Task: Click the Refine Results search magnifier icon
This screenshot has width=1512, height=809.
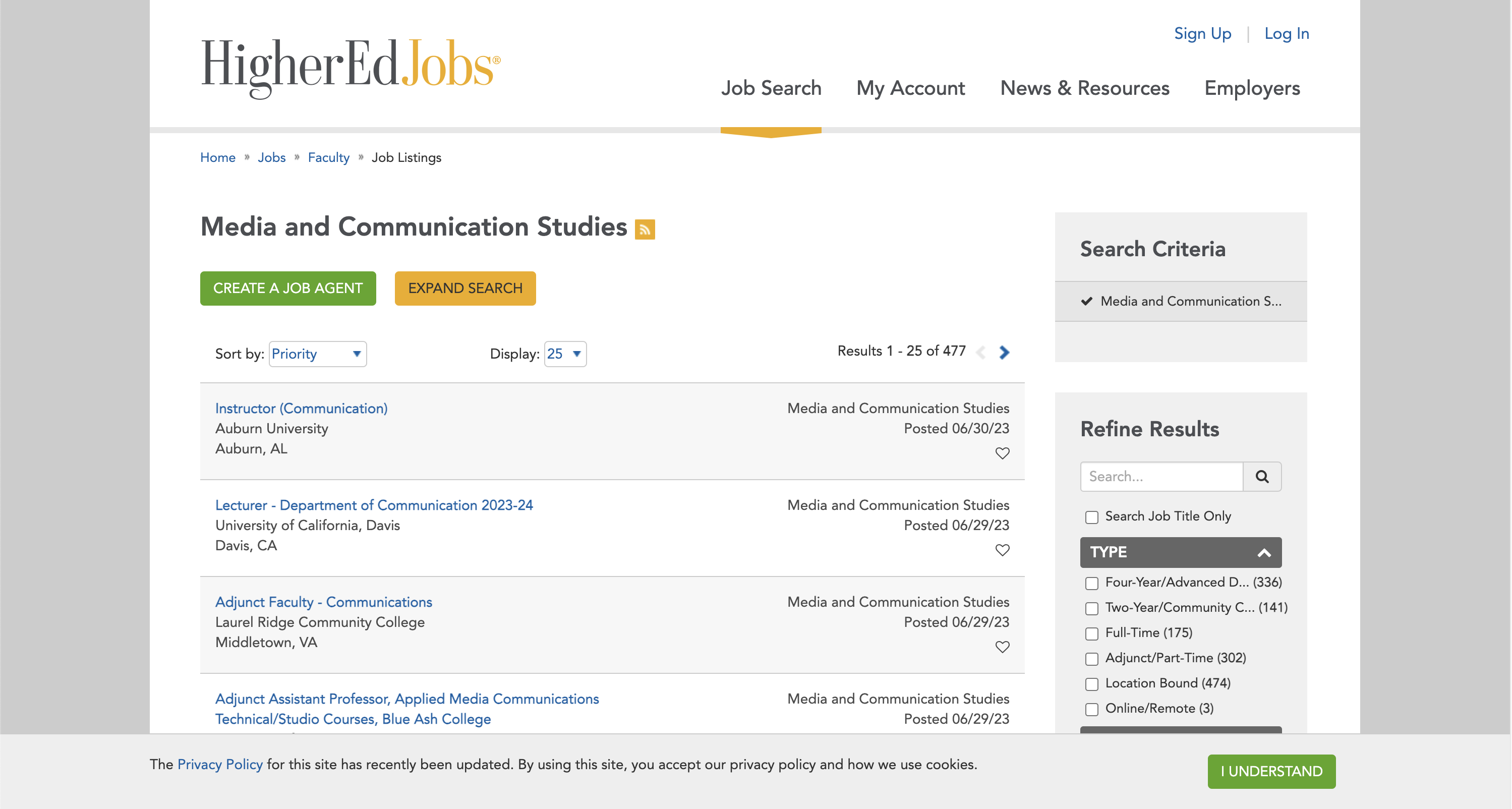Action: pyautogui.click(x=1261, y=476)
